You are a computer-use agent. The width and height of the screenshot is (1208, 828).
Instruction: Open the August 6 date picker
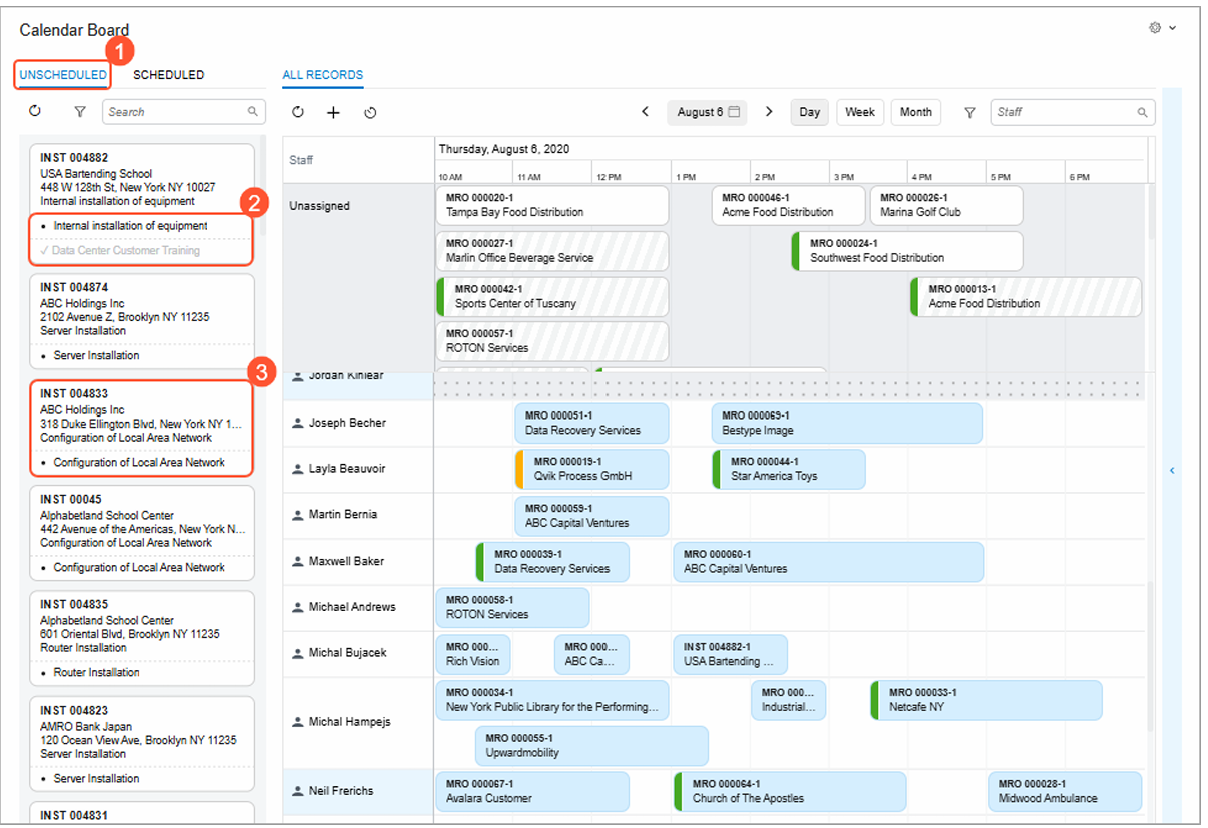point(708,112)
